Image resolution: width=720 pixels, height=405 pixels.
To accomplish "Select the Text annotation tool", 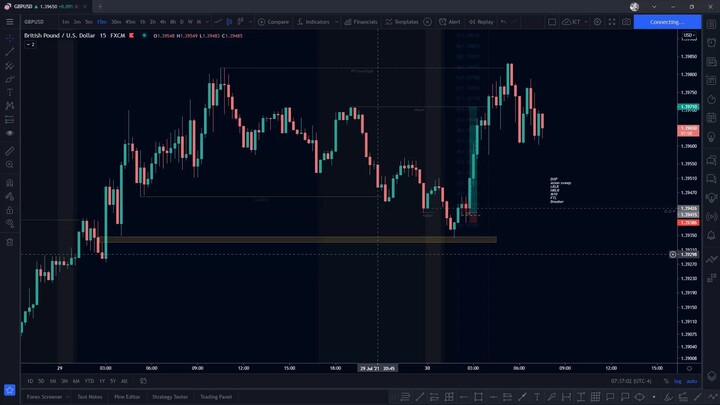I will click(x=10, y=92).
